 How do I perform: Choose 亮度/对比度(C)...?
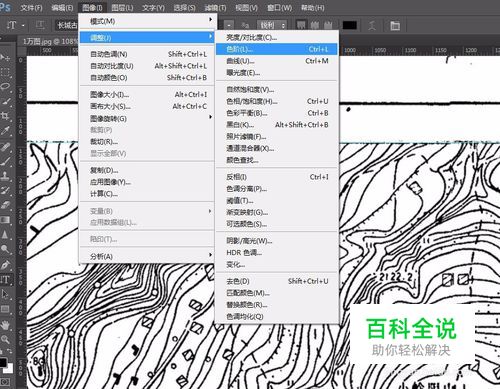277,37
